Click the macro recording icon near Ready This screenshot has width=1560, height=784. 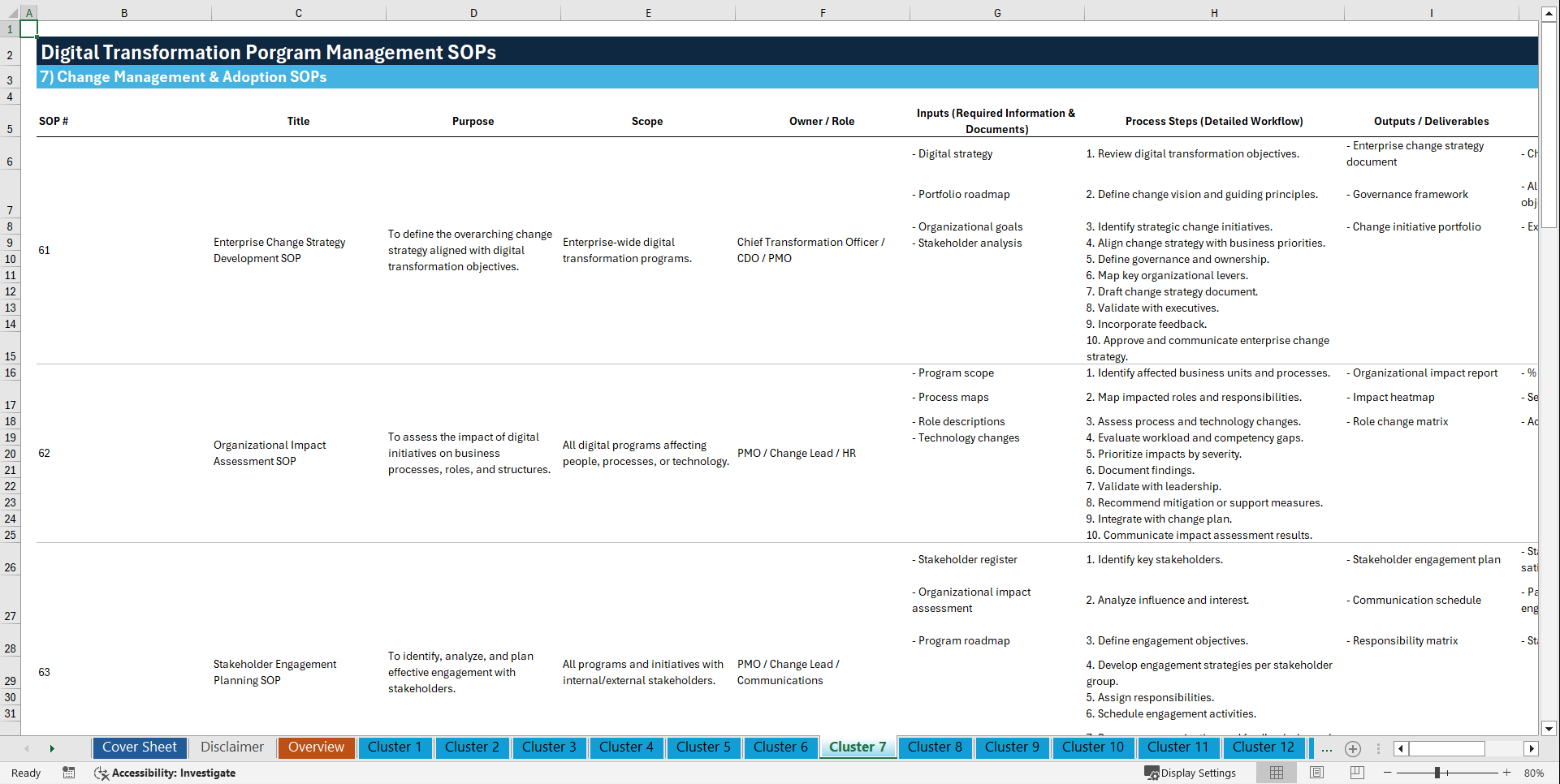pos(69,773)
